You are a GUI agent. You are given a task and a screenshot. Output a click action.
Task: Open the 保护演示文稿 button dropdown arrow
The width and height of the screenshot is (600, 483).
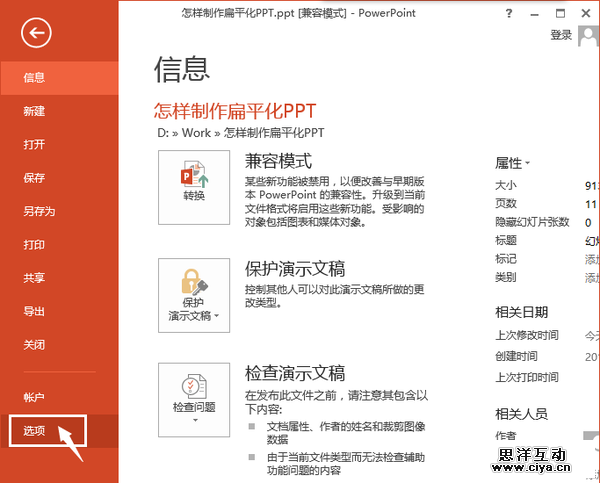(216, 316)
